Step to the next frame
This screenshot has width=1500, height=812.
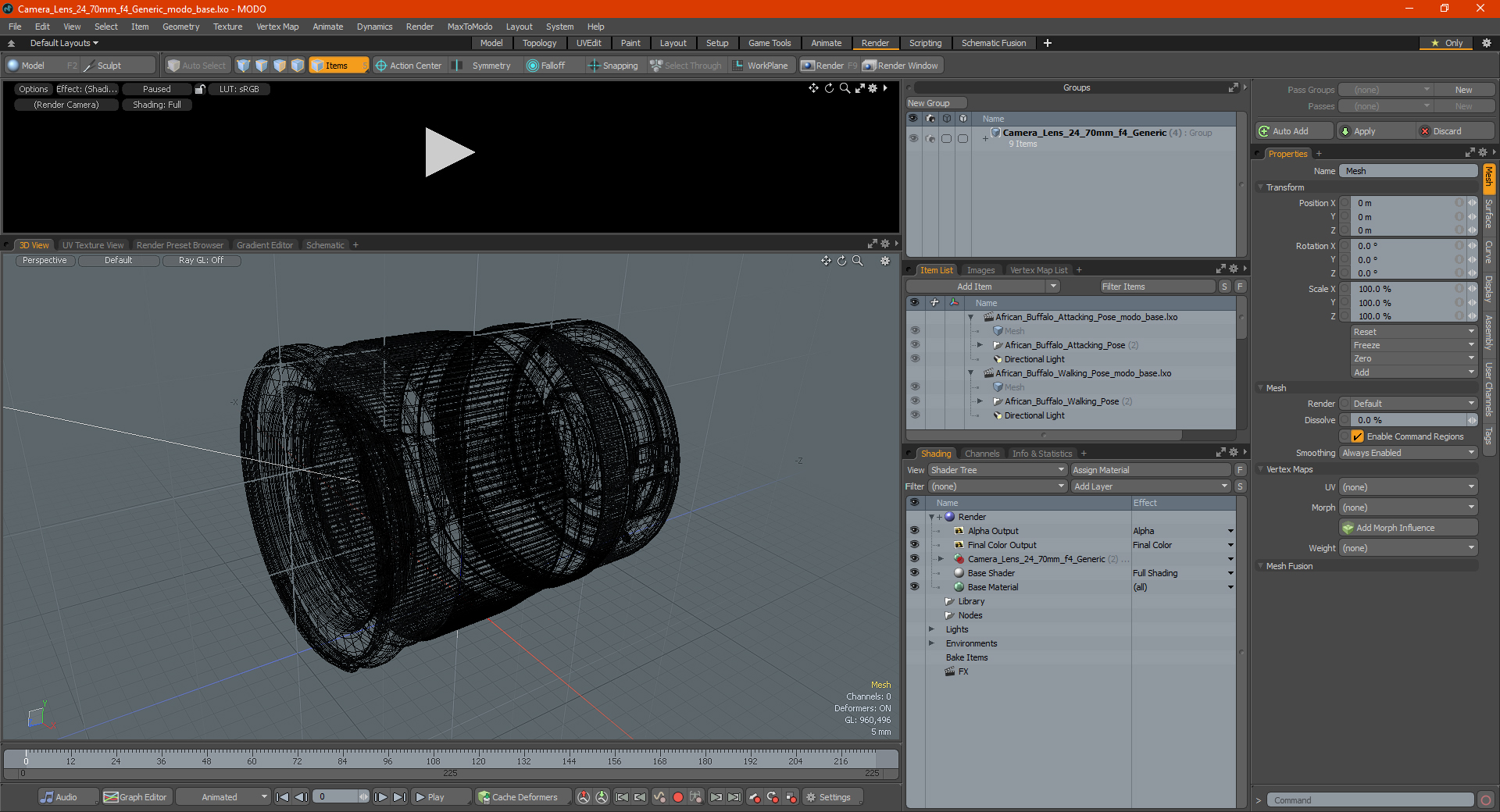click(x=380, y=797)
